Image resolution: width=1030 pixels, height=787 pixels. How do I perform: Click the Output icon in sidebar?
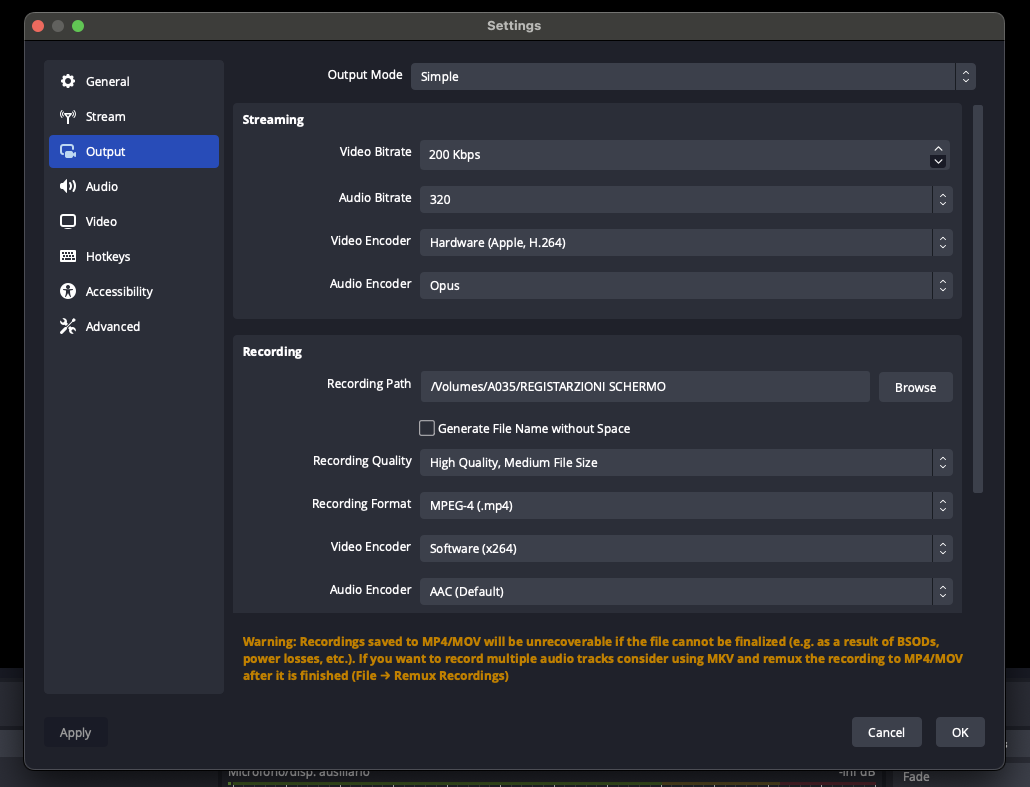(x=68, y=152)
